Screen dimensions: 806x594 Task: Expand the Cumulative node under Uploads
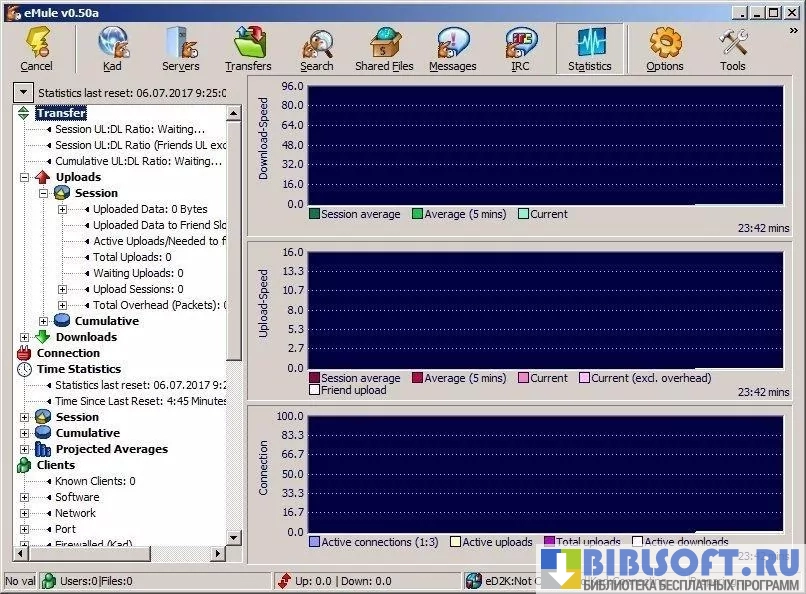coord(44,321)
